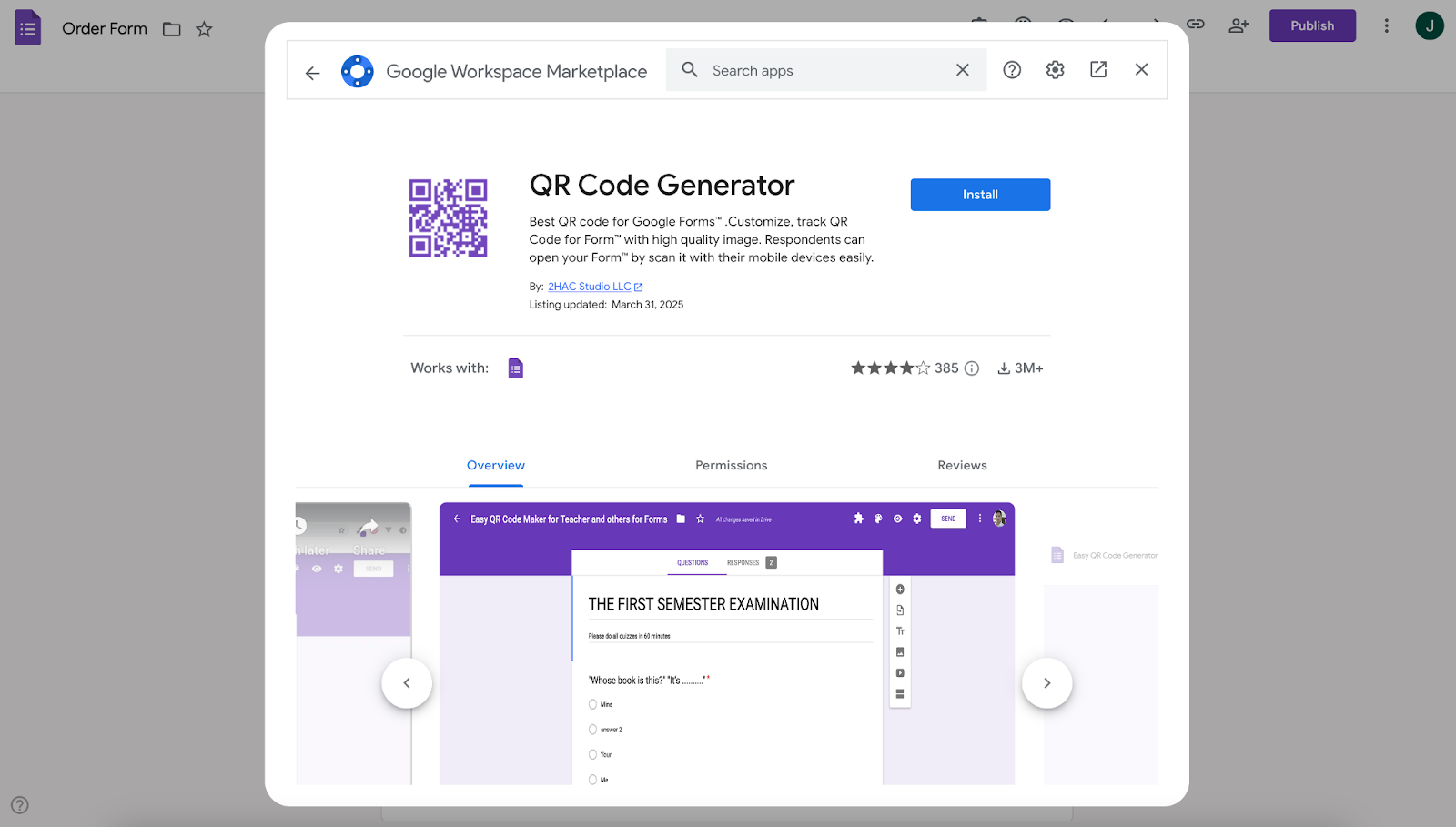Screen dimensions: 1456x827
Task: Move Order Form to a folder
Action: tap(172, 29)
